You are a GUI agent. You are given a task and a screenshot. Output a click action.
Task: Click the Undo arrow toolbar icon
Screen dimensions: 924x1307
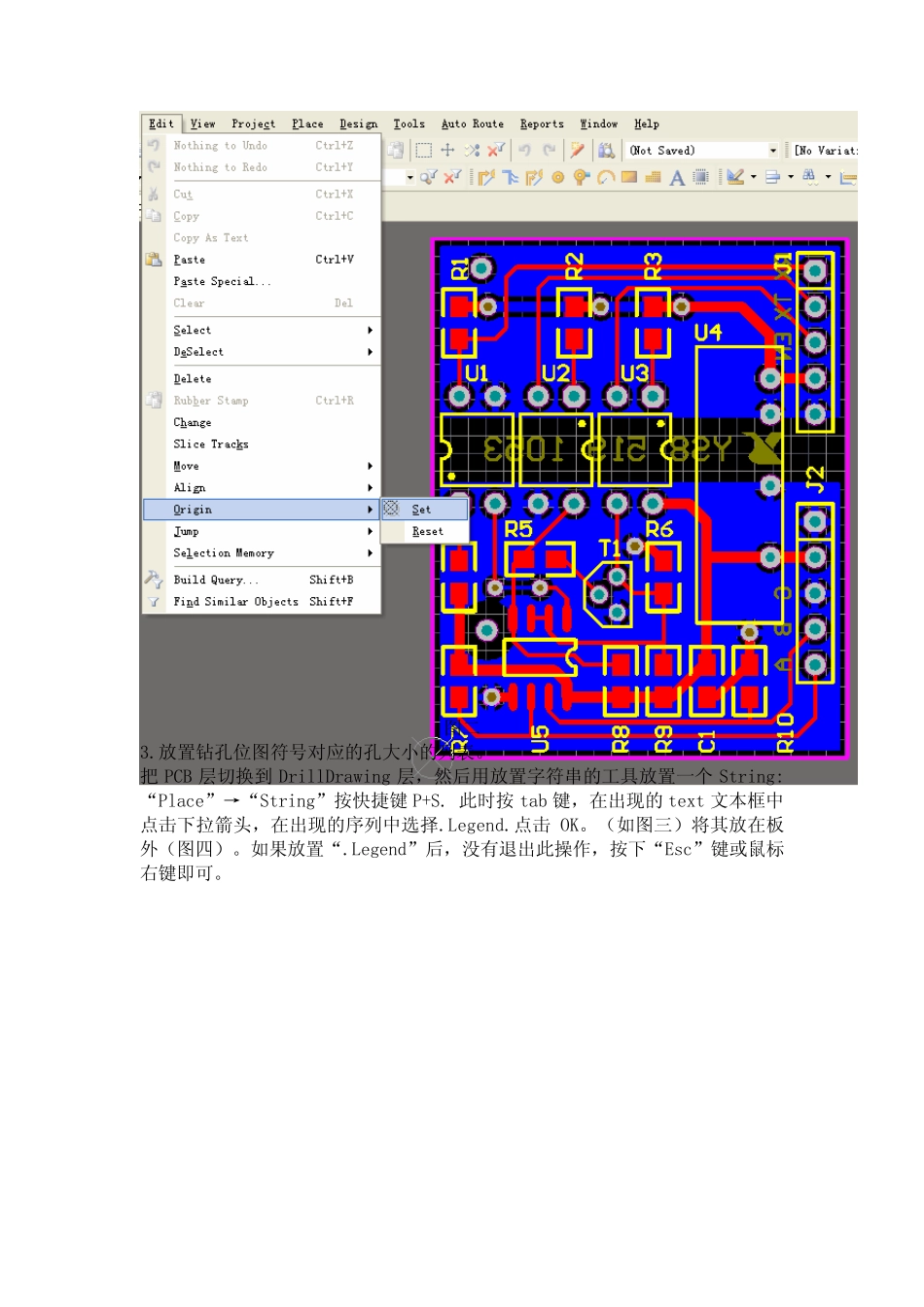tap(525, 150)
